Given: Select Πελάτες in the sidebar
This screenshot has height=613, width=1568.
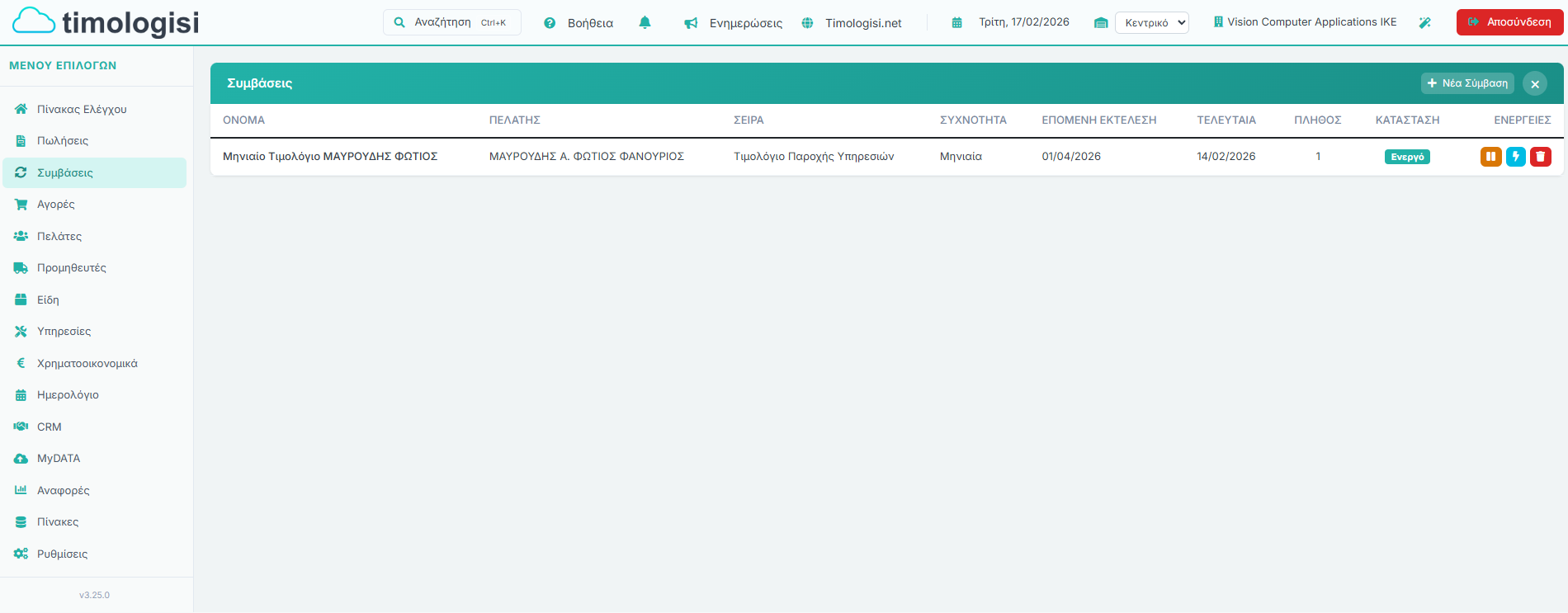Looking at the screenshot, I should pyautogui.click(x=59, y=237).
